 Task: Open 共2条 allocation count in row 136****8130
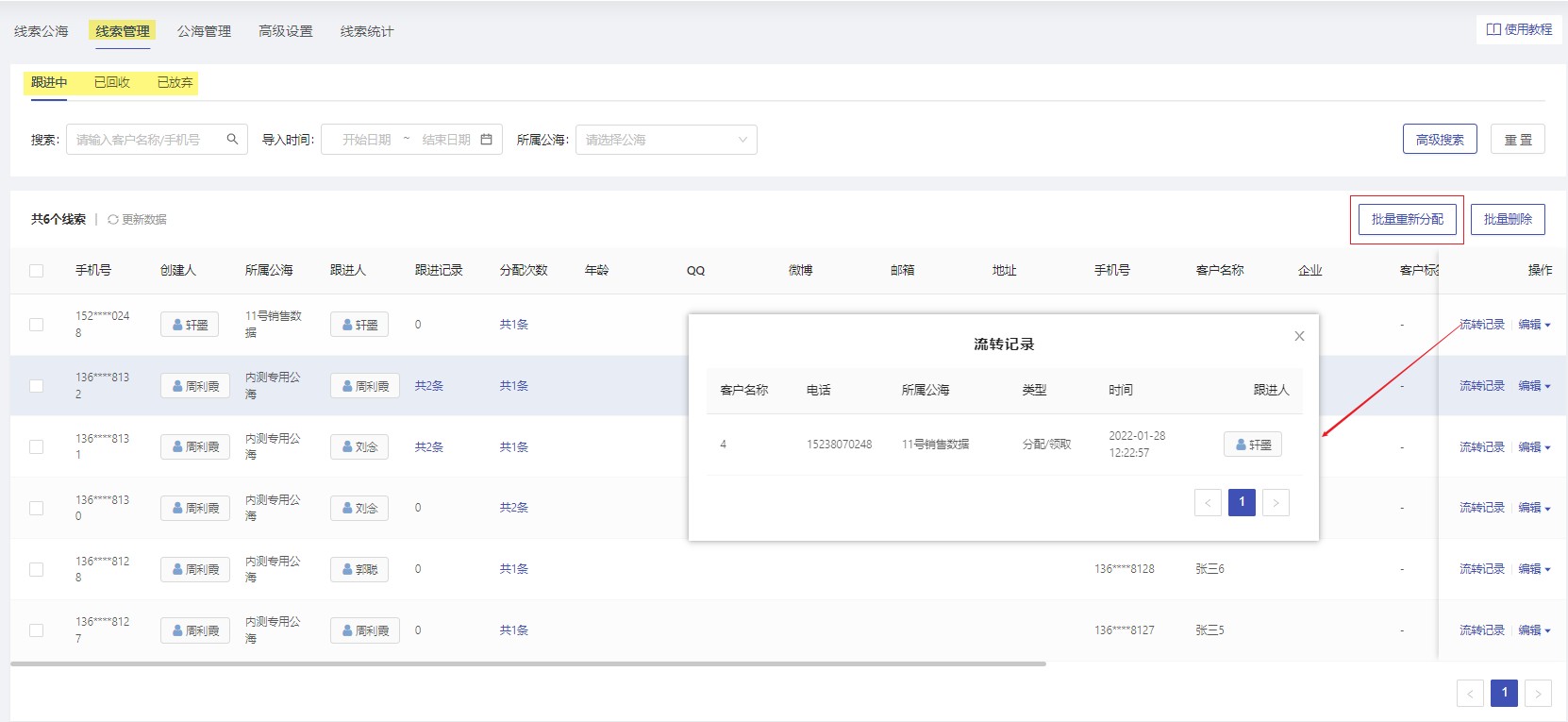[514, 508]
